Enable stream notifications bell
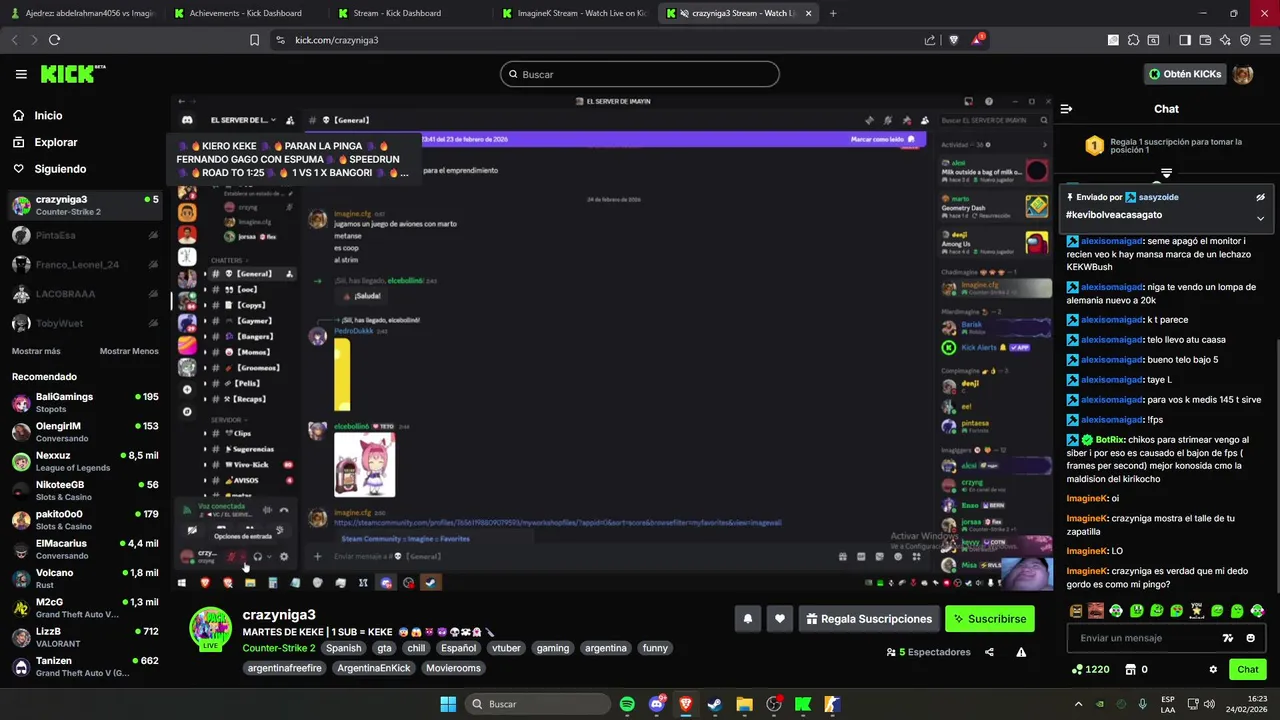This screenshot has height=720, width=1280. [x=747, y=619]
